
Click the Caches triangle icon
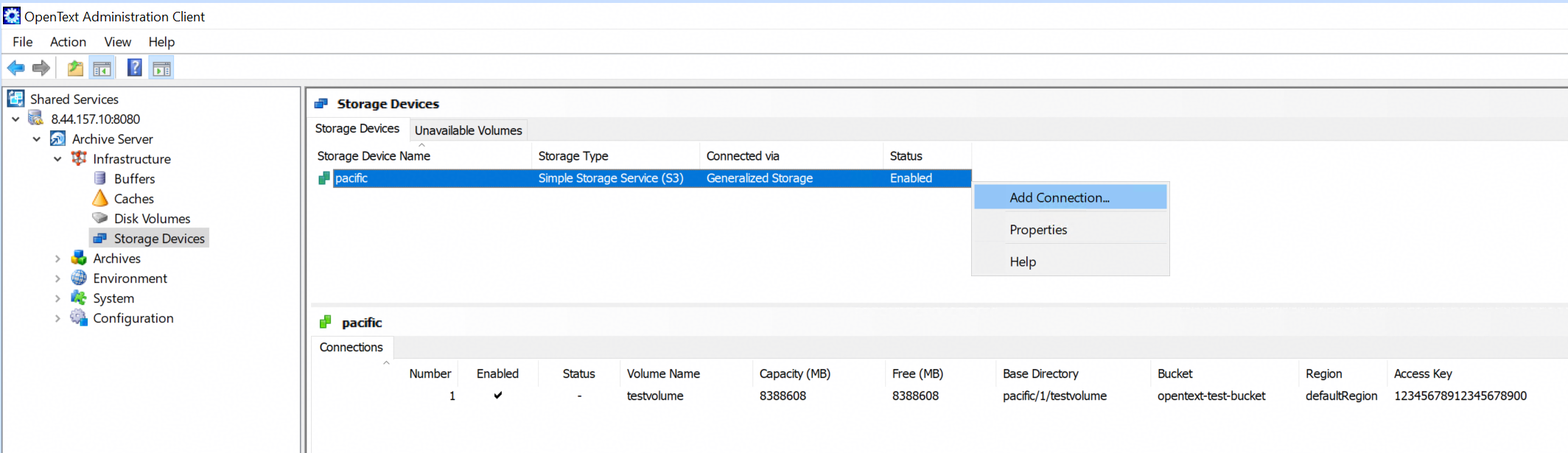(x=100, y=198)
